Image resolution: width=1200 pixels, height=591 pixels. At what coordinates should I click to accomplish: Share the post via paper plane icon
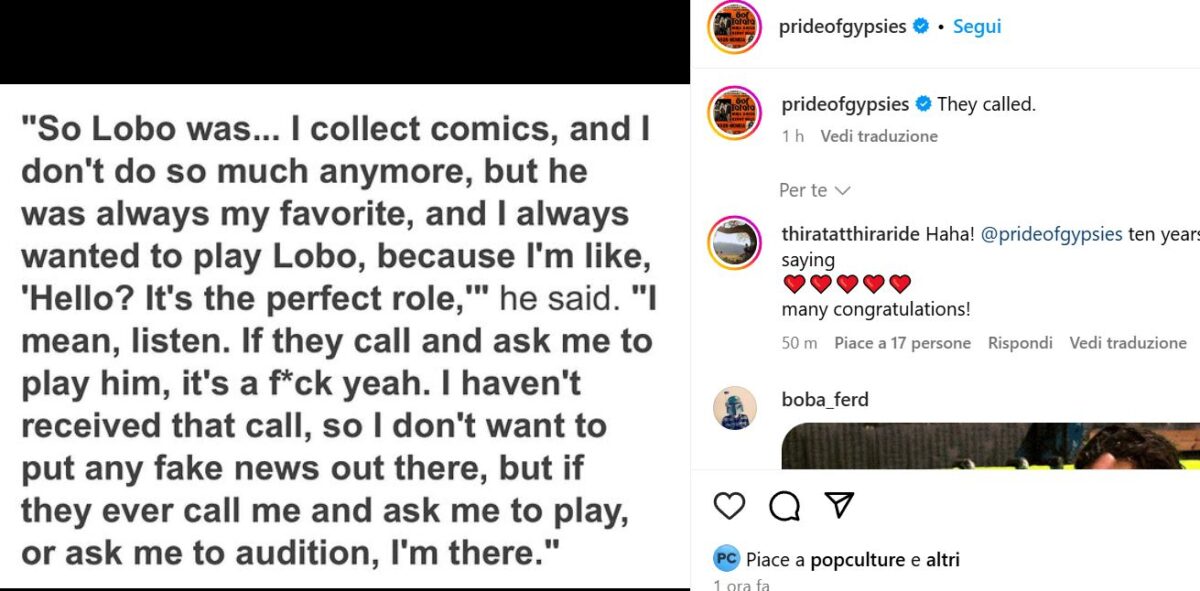click(839, 506)
